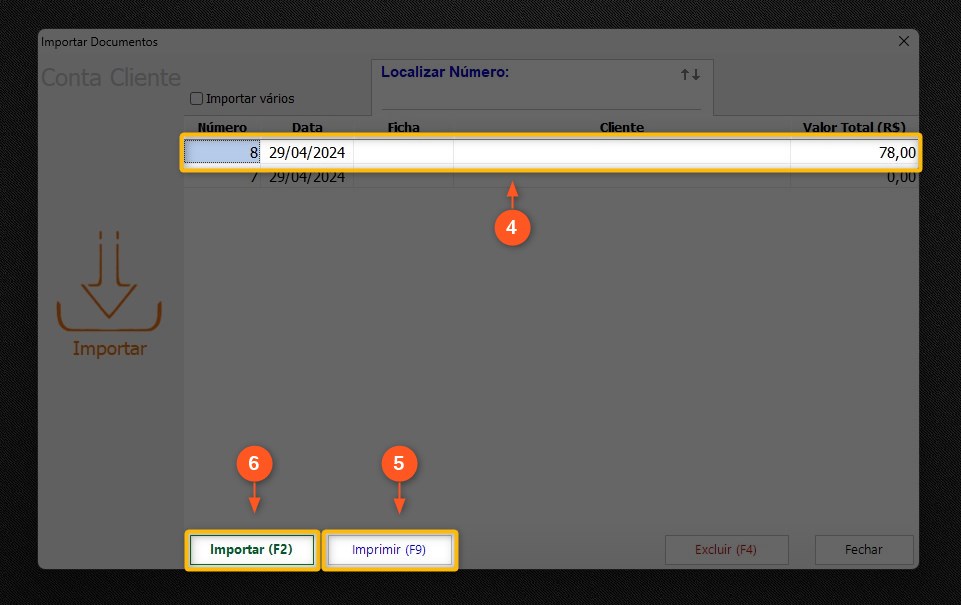Screen dimensions: 961x605
Task: Click the Fechar button
Action: (863, 550)
